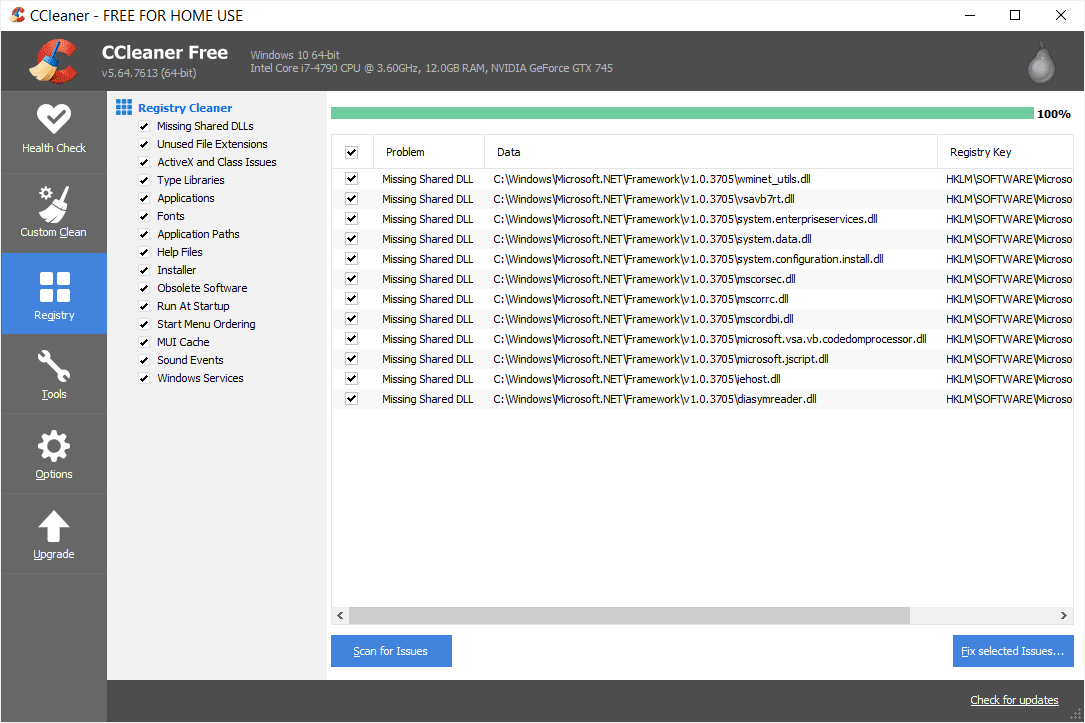The height and width of the screenshot is (723, 1085).
Task: Click registry key cell of wminet_utils.dll row
Action: (x=1009, y=179)
